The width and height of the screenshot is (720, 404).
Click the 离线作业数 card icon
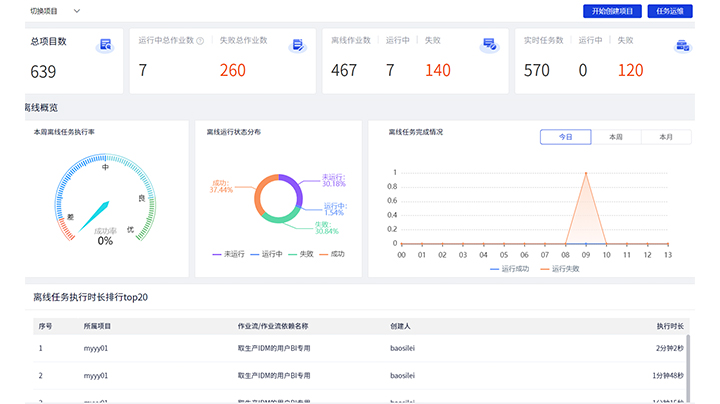click(489, 45)
